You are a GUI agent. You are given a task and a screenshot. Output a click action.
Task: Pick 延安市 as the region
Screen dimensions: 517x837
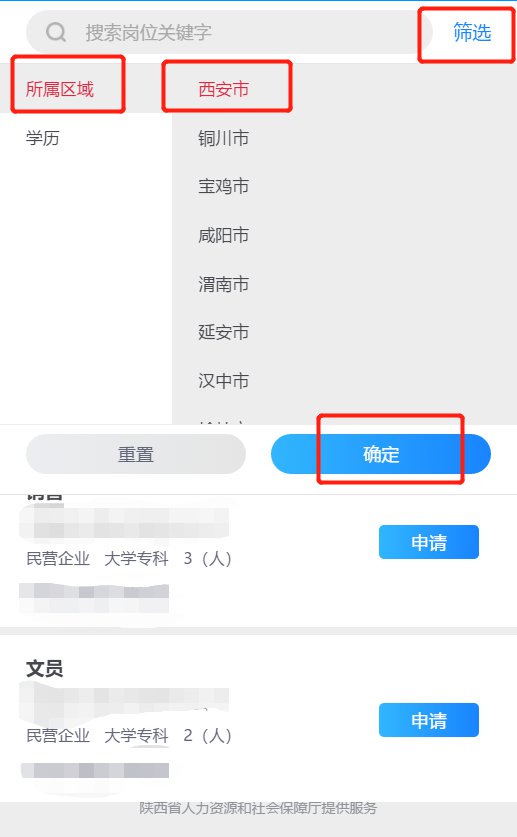coord(224,332)
